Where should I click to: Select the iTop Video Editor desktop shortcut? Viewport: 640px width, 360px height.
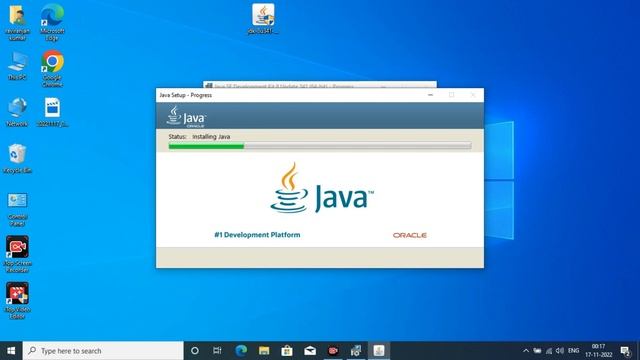pos(17,300)
